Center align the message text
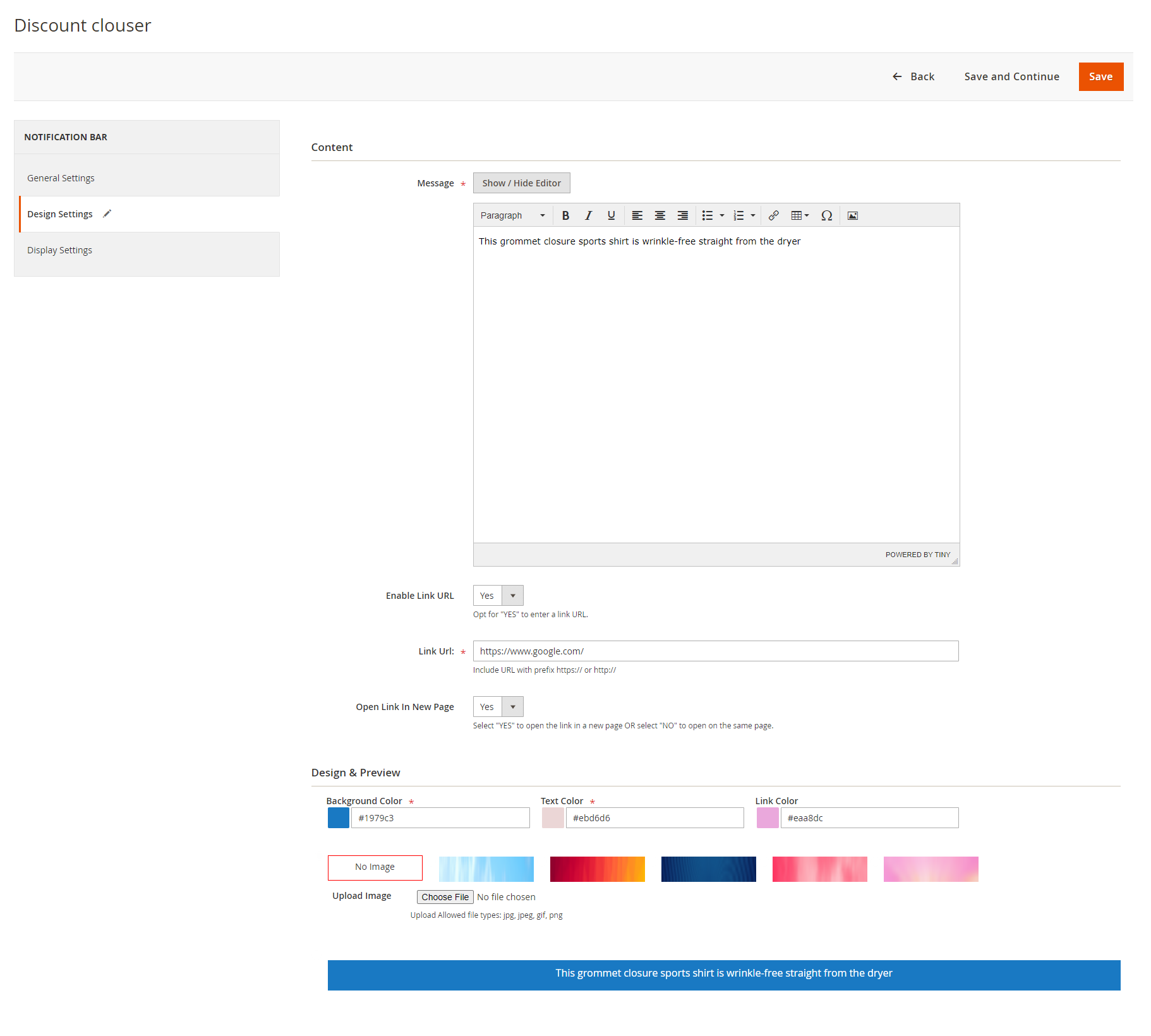1151x1036 pixels. tap(660, 215)
